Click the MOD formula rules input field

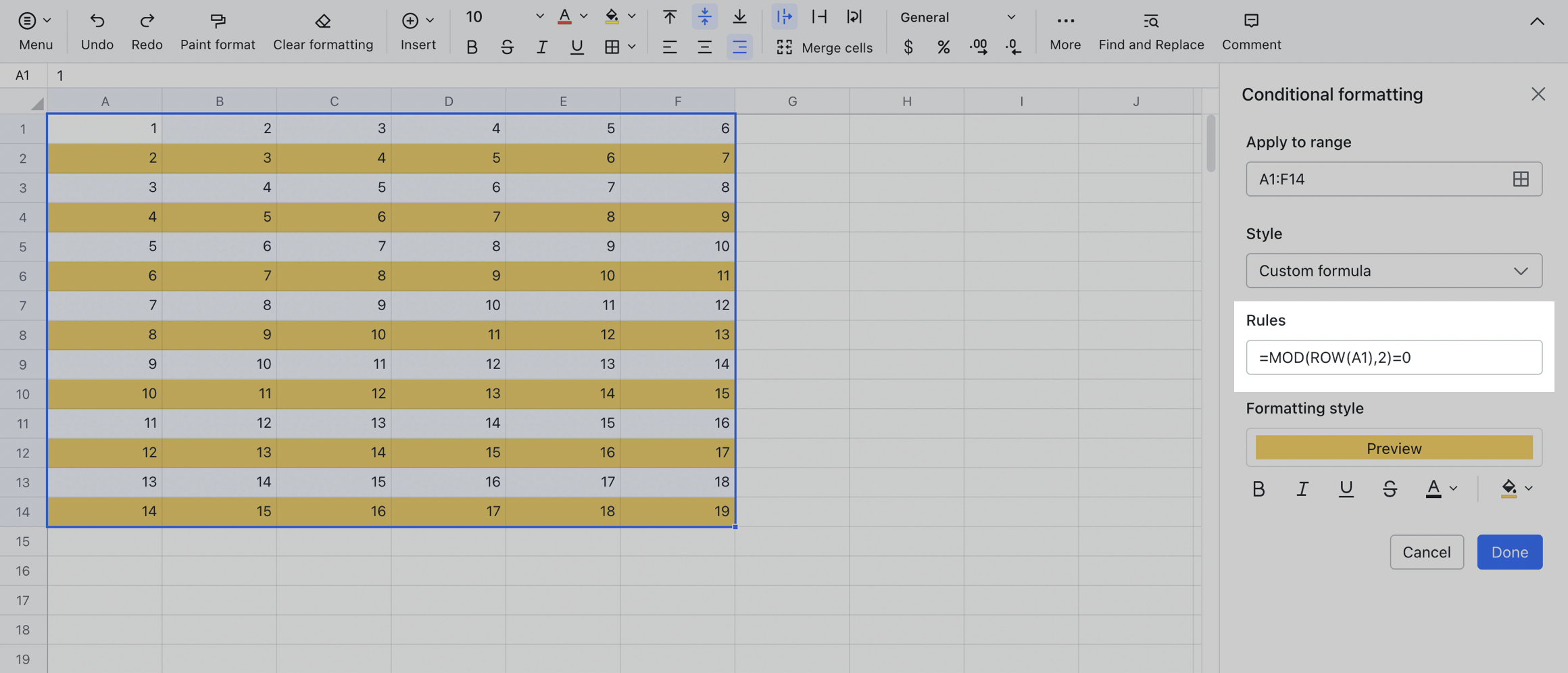point(1394,357)
